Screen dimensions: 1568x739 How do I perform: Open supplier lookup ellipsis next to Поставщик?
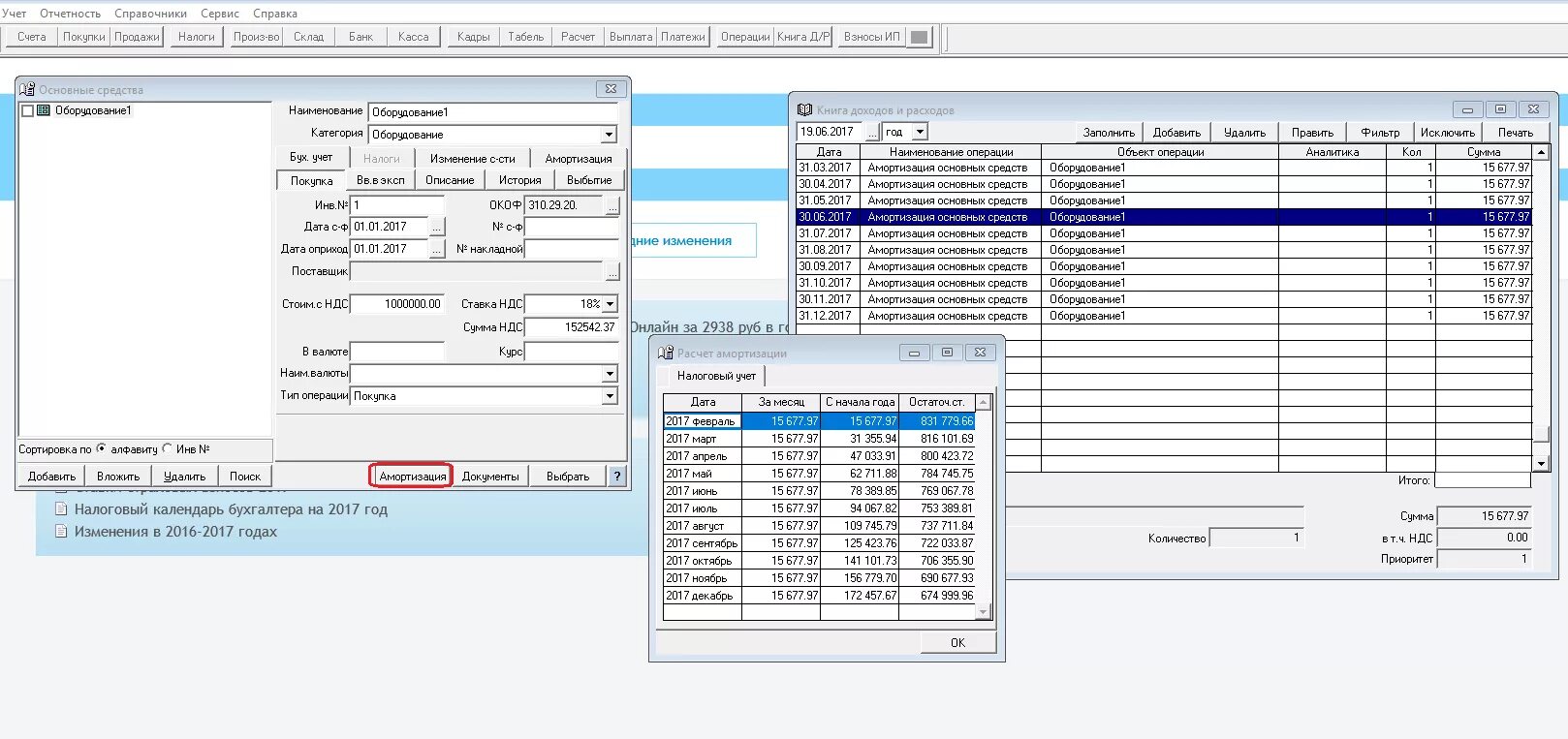tap(612, 271)
